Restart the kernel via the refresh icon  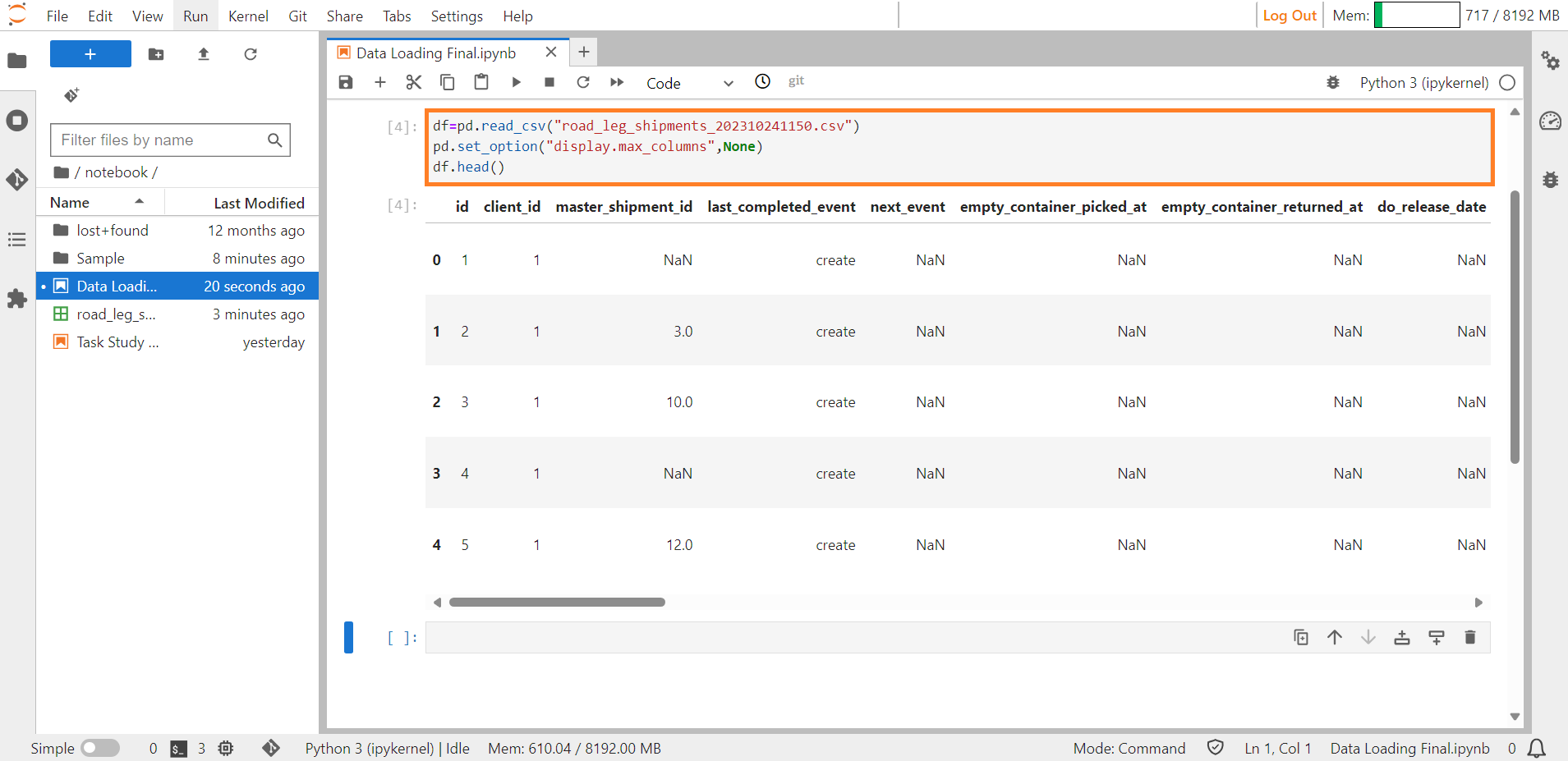(583, 82)
